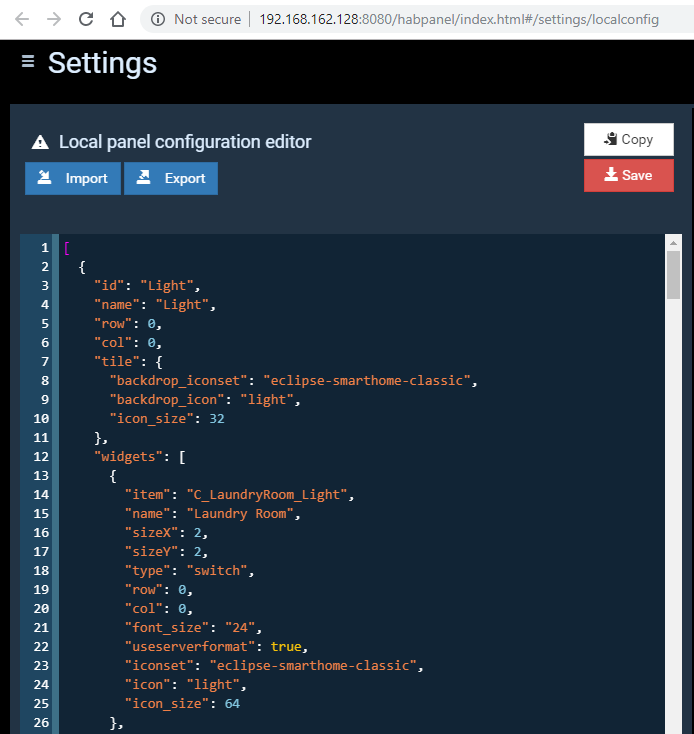This screenshot has height=734, width=694.
Task: Click the true value of useserverformat
Action: point(286,646)
